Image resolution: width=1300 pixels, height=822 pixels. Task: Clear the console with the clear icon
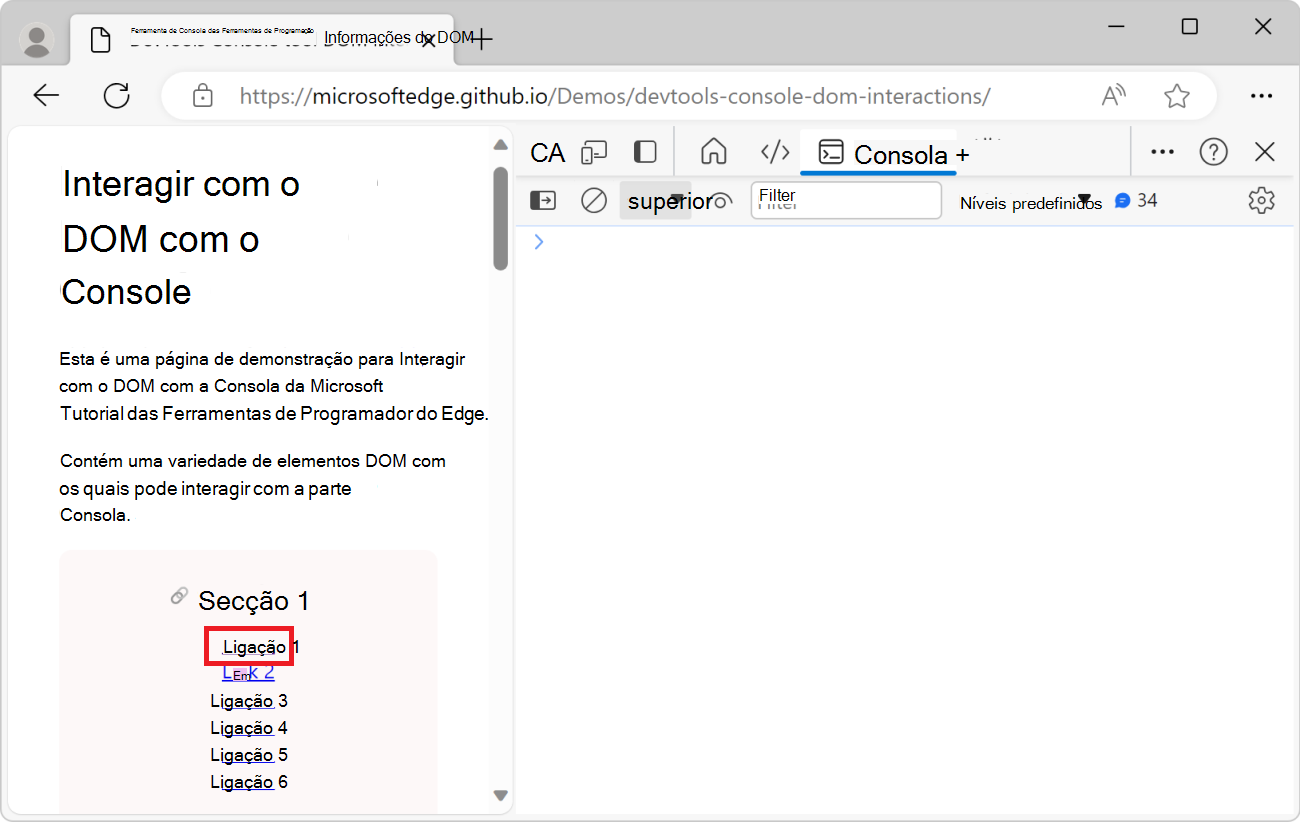[593, 200]
